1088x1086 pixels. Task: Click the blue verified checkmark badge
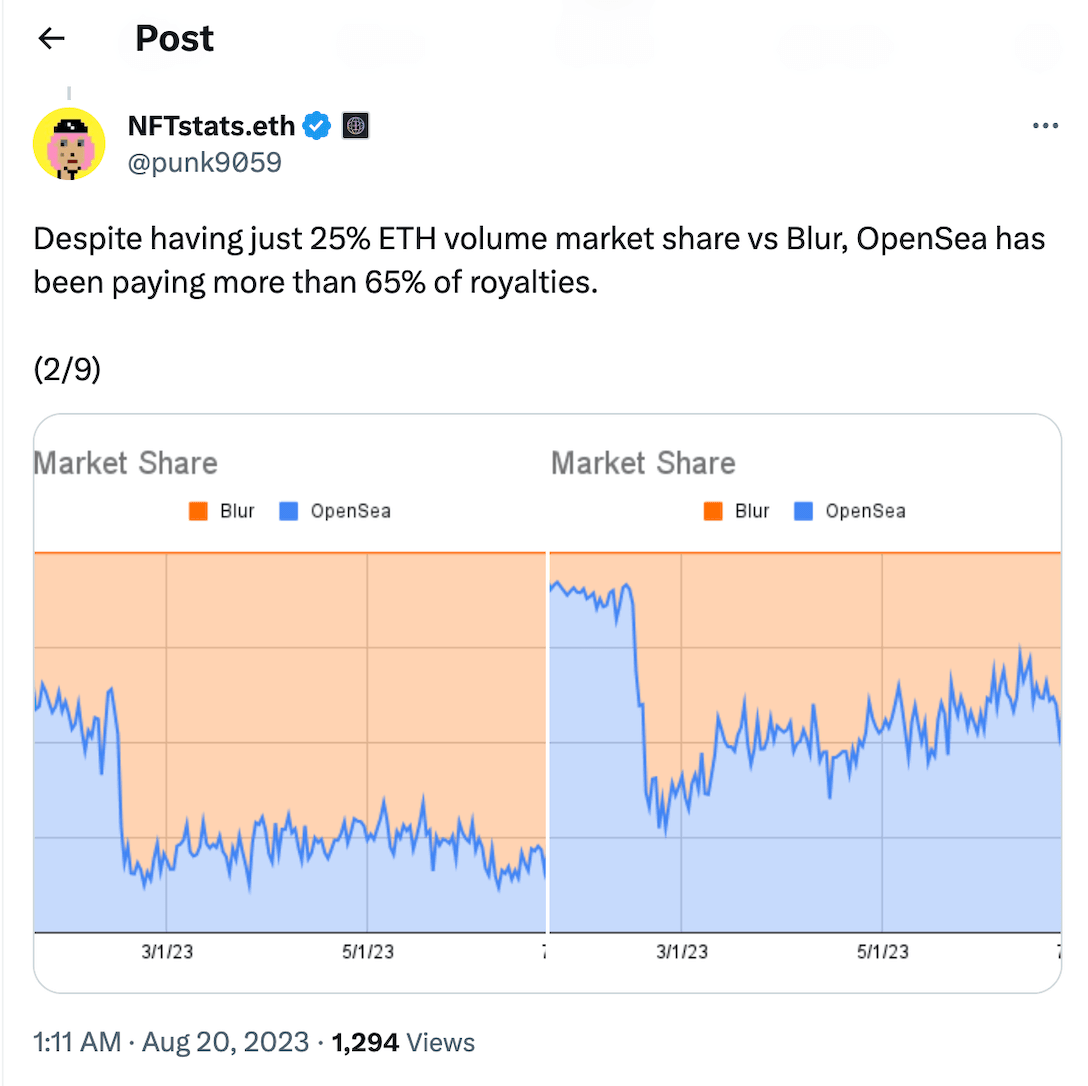318,126
